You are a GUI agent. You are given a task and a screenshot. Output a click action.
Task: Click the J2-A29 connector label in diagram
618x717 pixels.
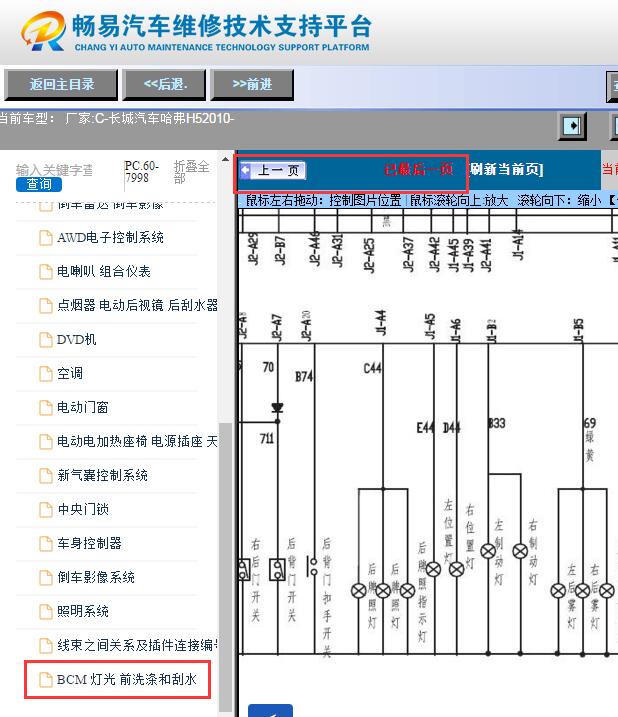pos(253,249)
